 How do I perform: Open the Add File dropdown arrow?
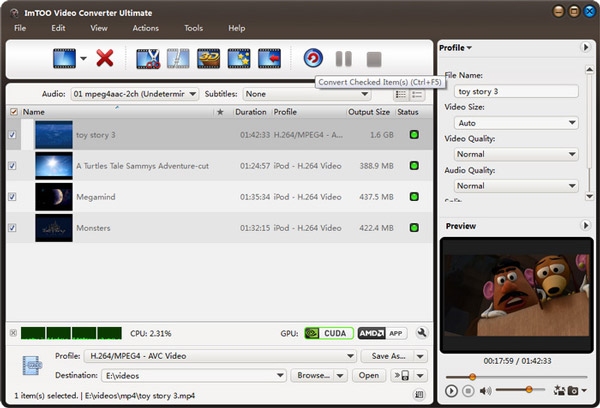(x=83, y=59)
